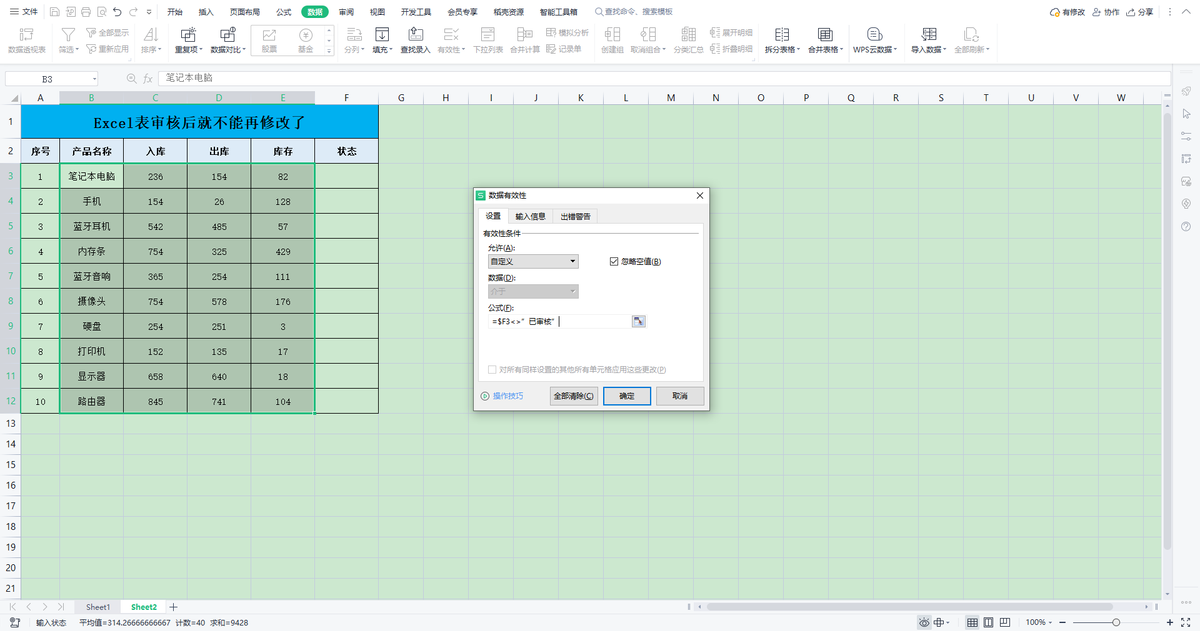
Task: Open the 文件 file menu
Action: click(22, 12)
